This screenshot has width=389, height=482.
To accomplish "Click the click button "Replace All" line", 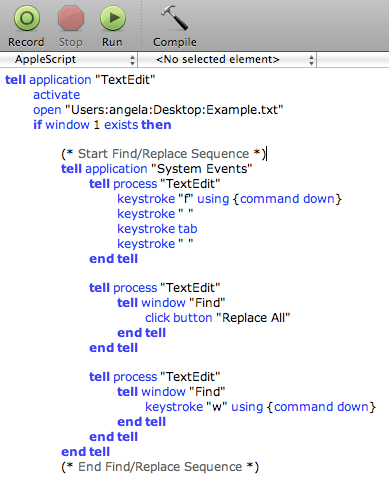I will pyautogui.click(x=218, y=318).
